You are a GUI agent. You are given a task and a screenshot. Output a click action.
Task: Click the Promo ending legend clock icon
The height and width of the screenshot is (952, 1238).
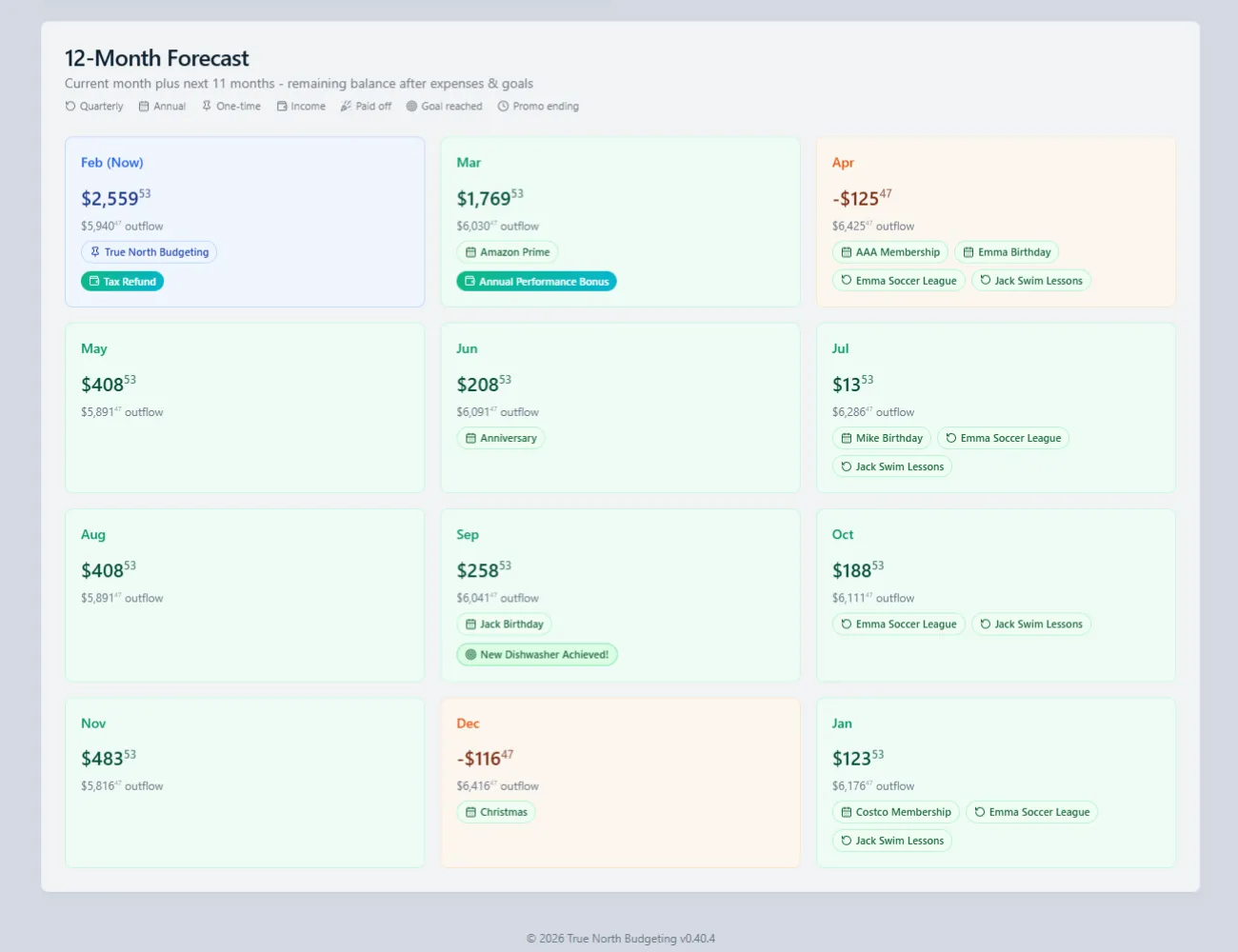(503, 107)
